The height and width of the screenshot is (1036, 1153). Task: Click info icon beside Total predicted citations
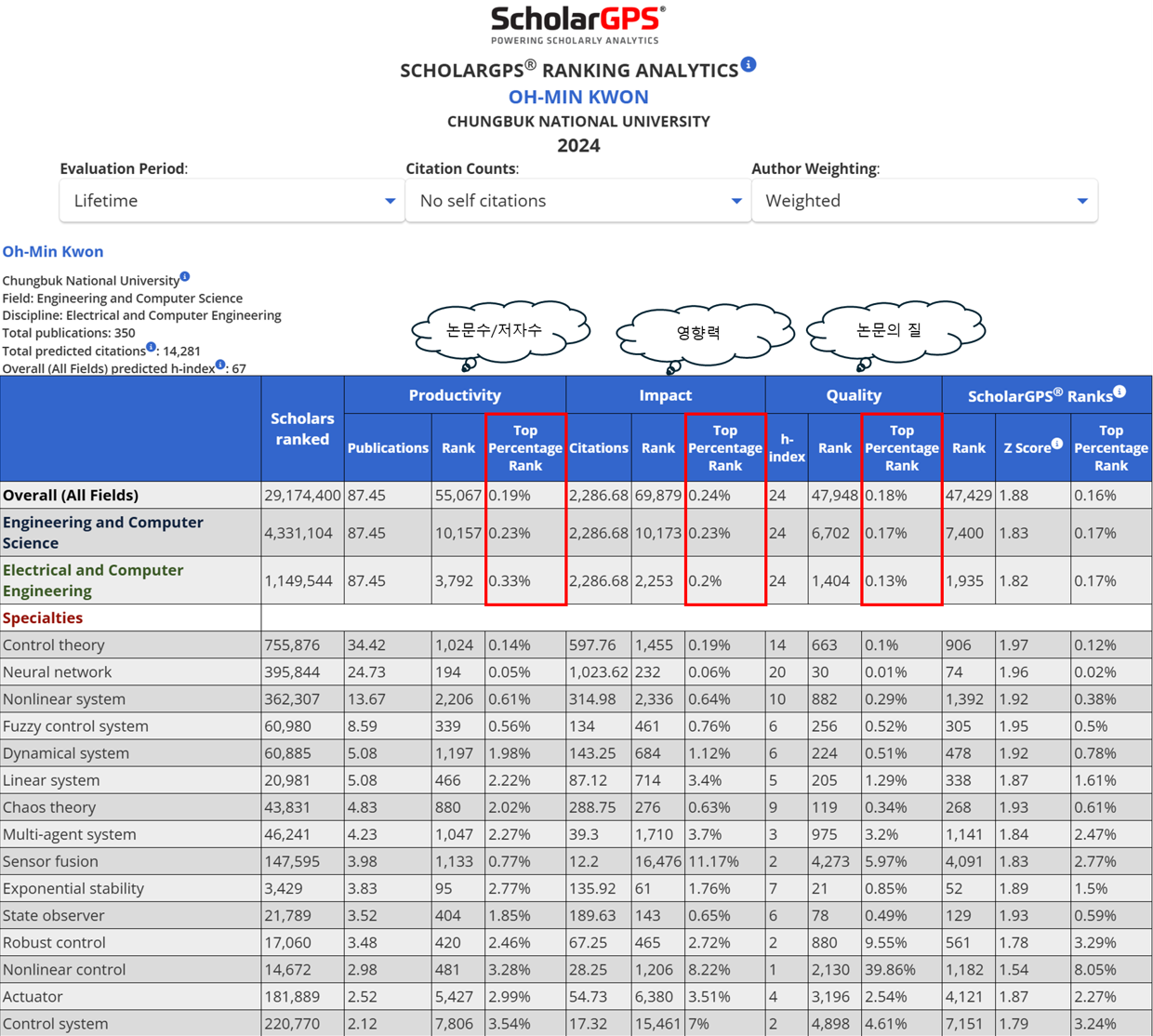151,347
